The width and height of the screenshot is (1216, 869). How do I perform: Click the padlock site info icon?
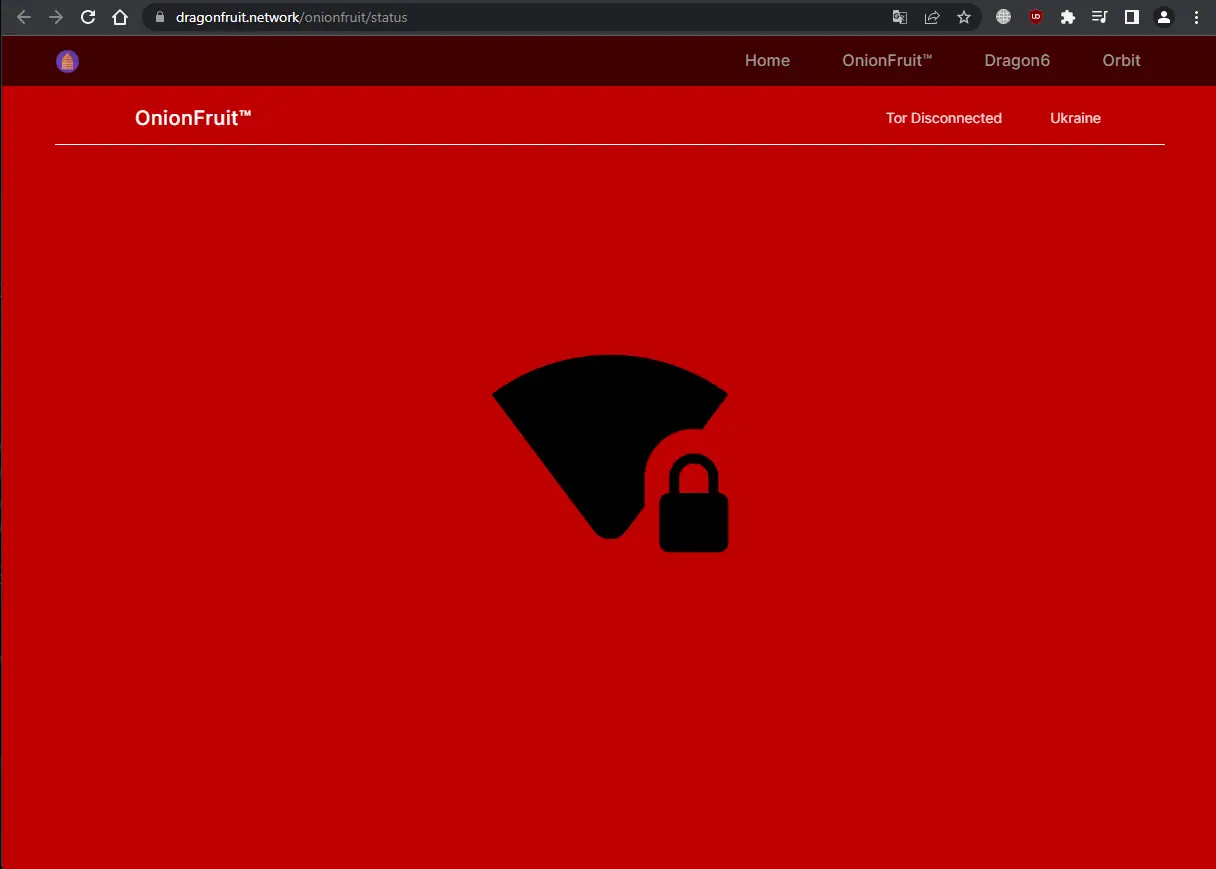point(158,17)
